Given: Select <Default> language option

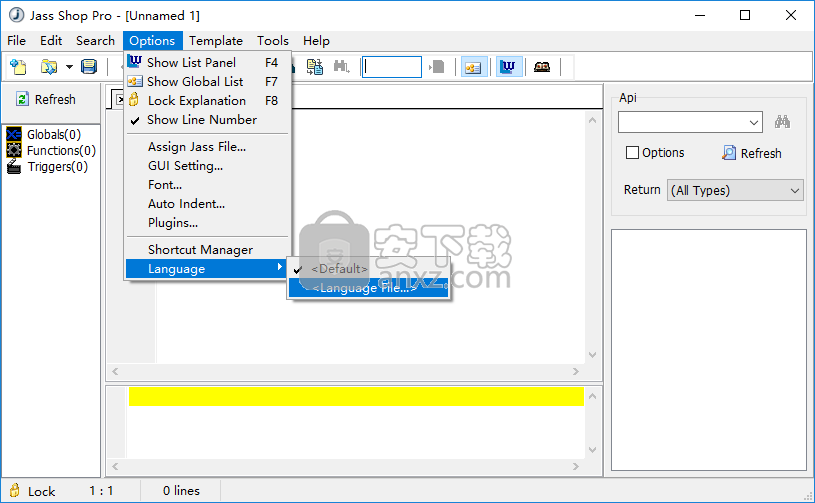Looking at the screenshot, I should (368, 269).
